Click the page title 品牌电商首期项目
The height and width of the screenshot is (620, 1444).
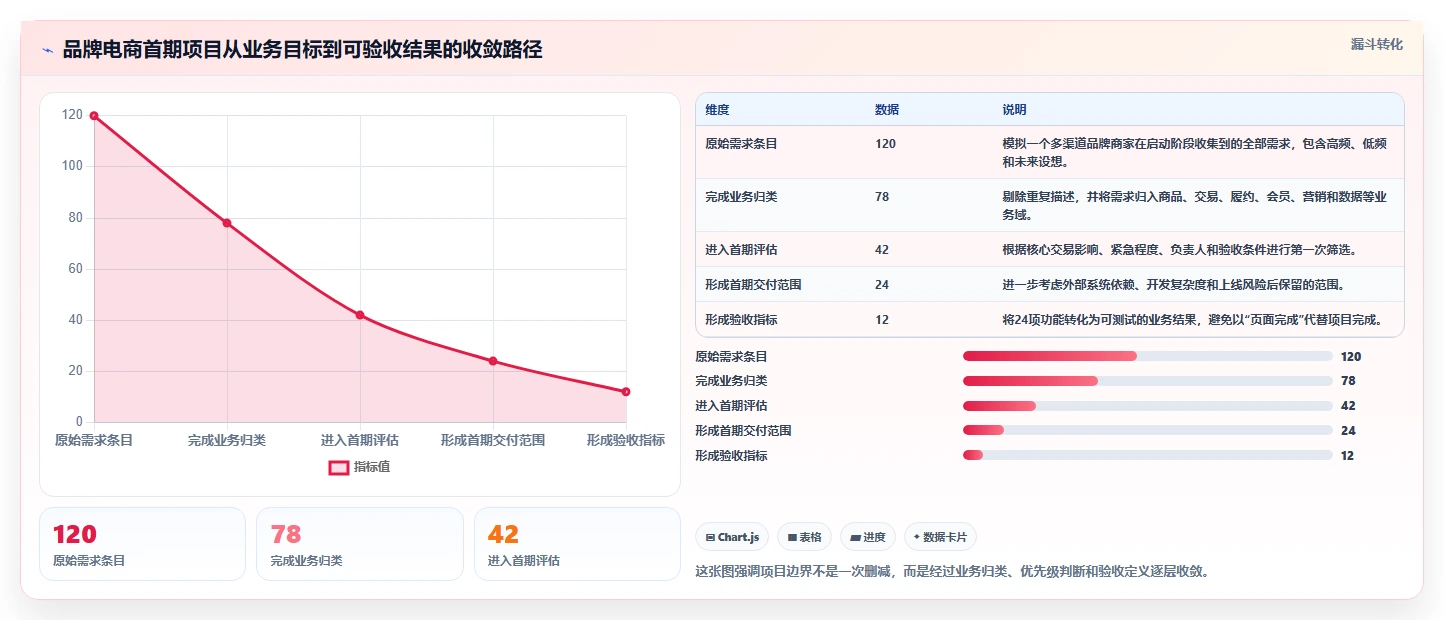coord(302,50)
